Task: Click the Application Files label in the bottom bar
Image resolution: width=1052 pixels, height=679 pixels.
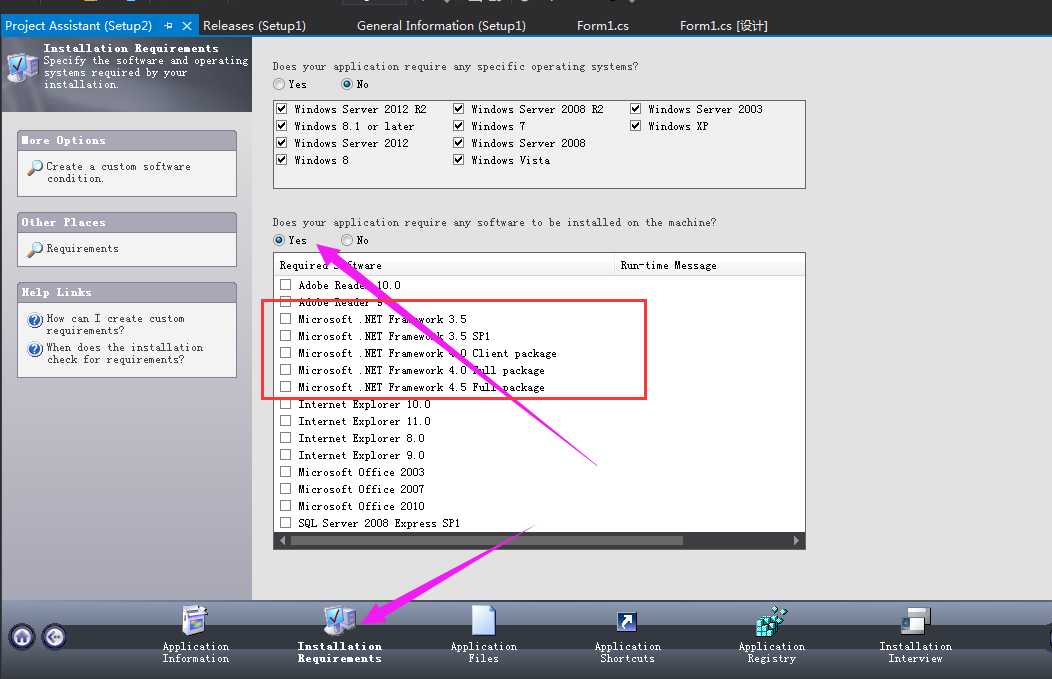Action: [x=484, y=652]
